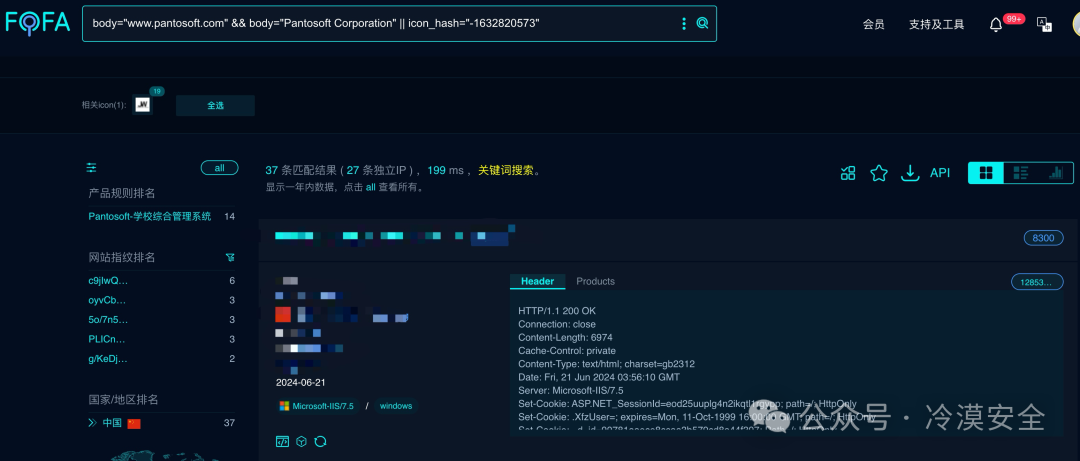Switch to the Header tab
This screenshot has width=1080, height=461.
pyautogui.click(x=537, y=281)
